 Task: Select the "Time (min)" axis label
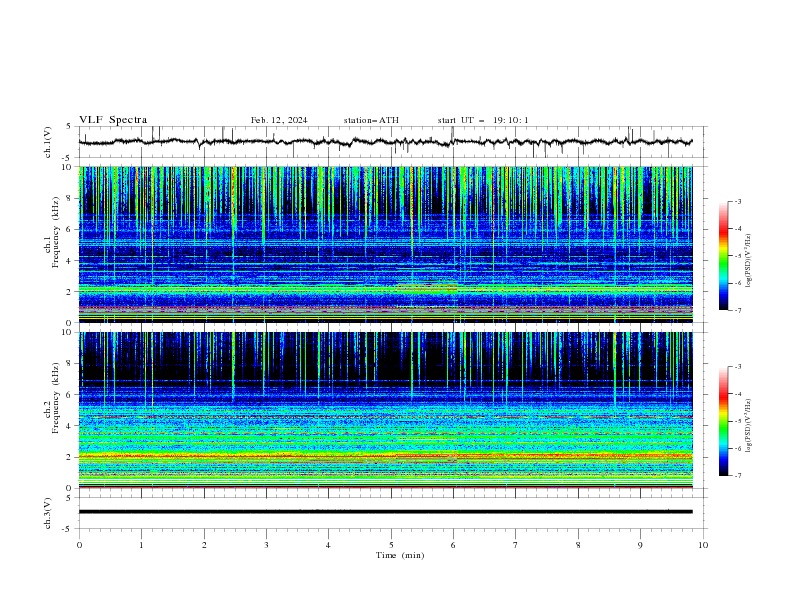(x=400, y=555)
